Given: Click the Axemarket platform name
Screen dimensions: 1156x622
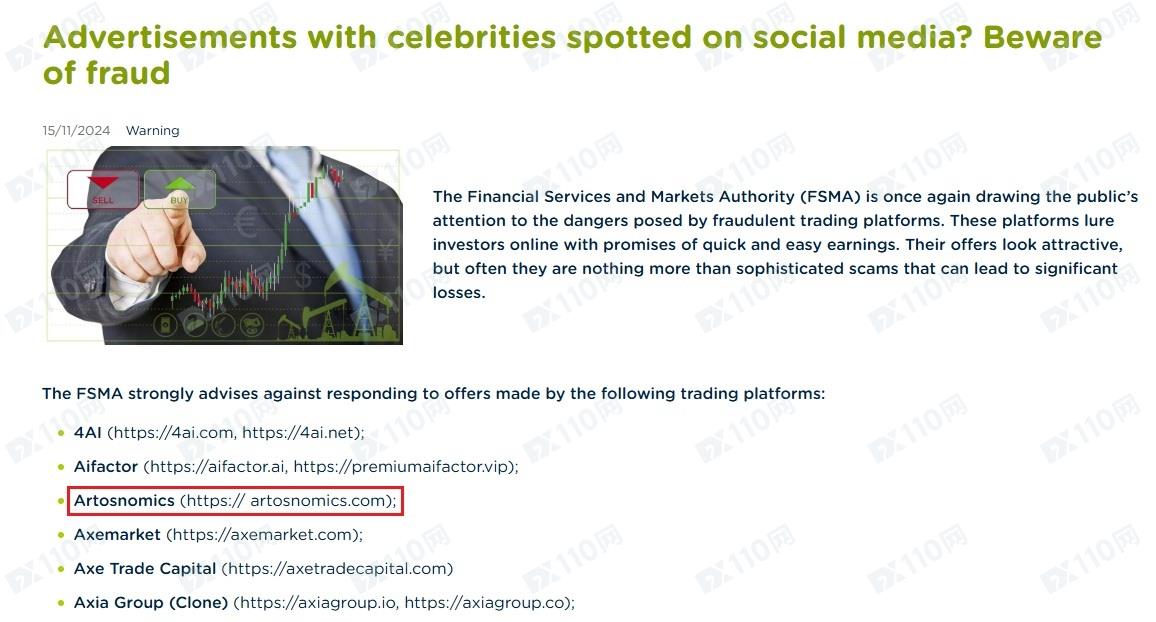Looking at the screenshot, I should pyautogui.click(x=116, y=534).
